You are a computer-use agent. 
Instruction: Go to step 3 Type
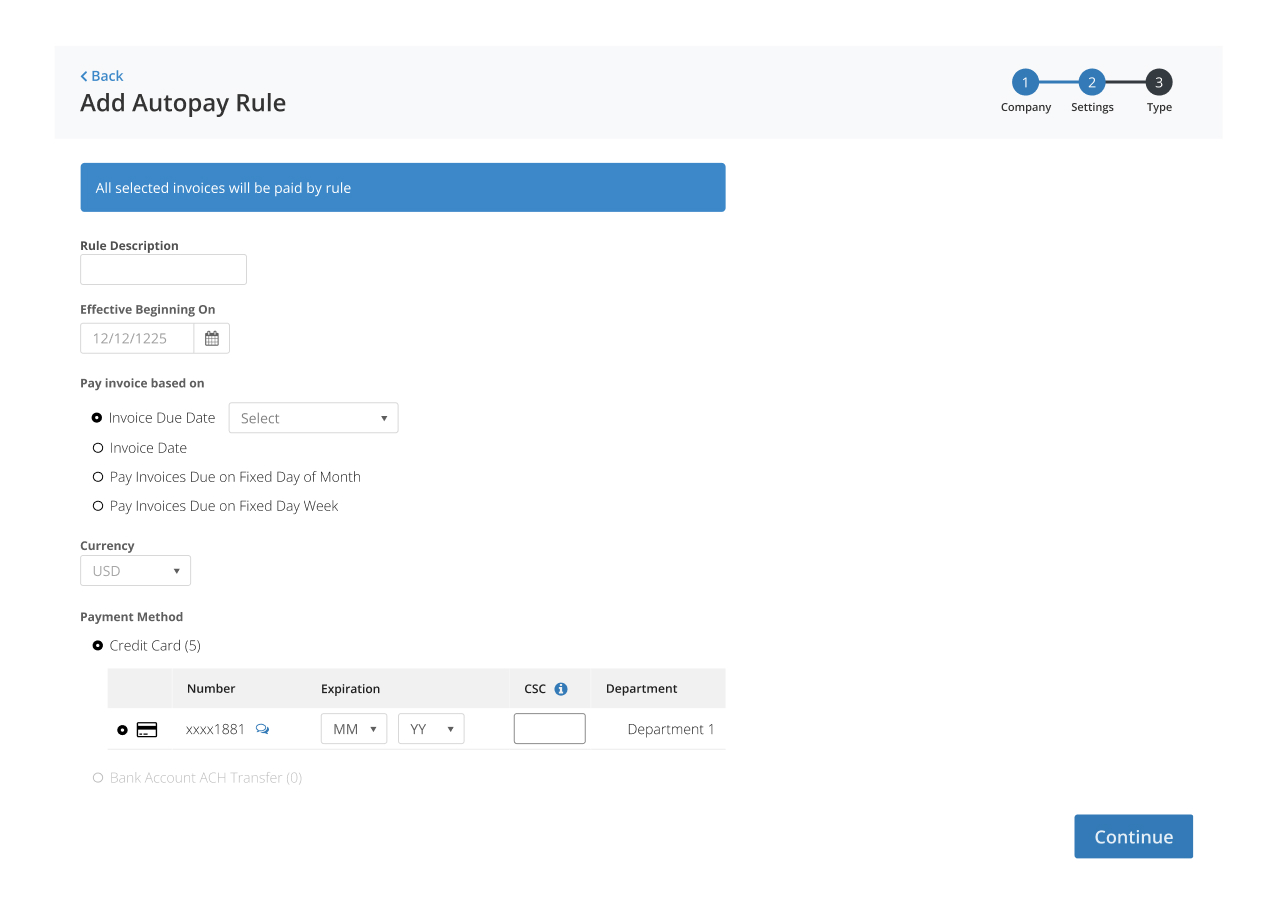point(1159,82)
